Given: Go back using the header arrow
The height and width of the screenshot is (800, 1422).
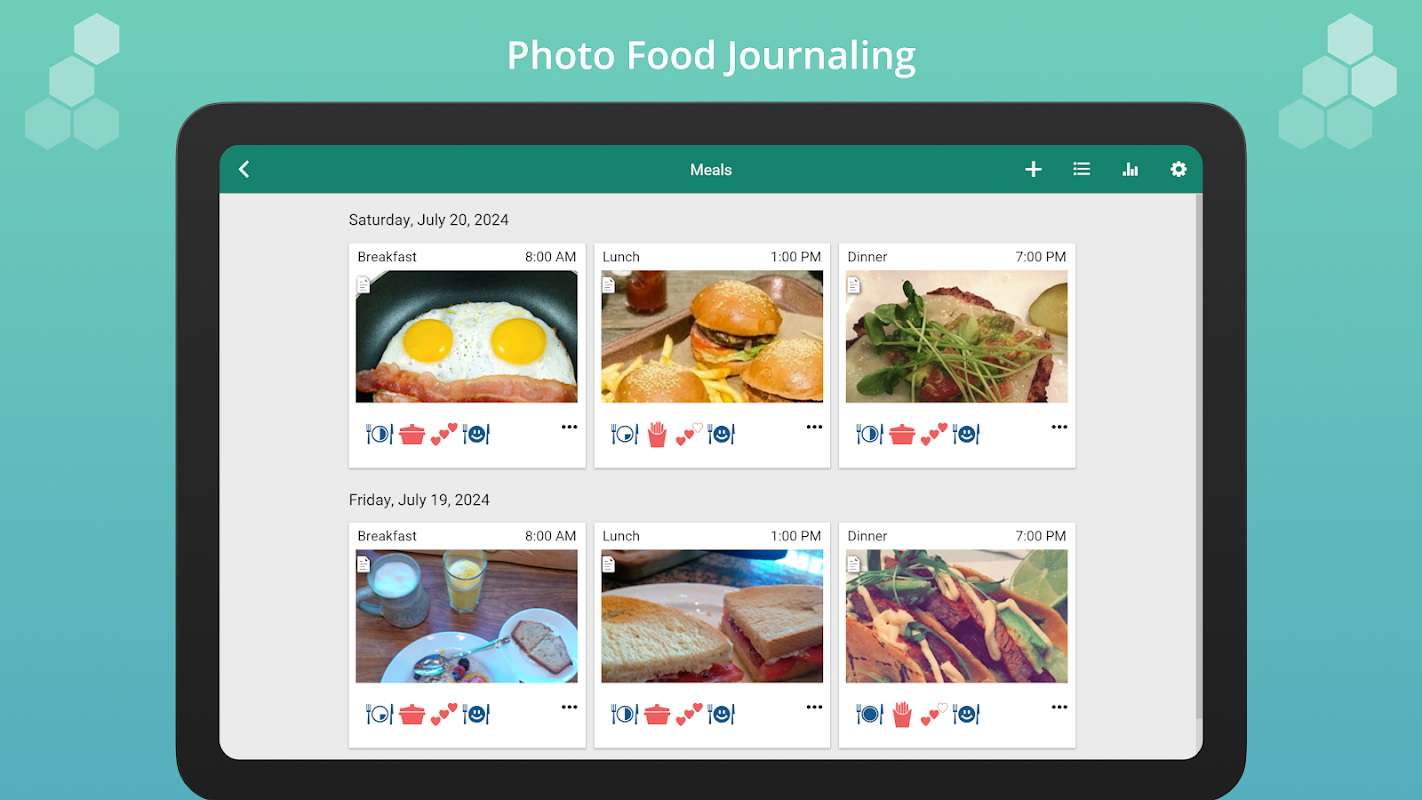Looking at the screenshot, I should pyautogui.click(x=244, y=169).
